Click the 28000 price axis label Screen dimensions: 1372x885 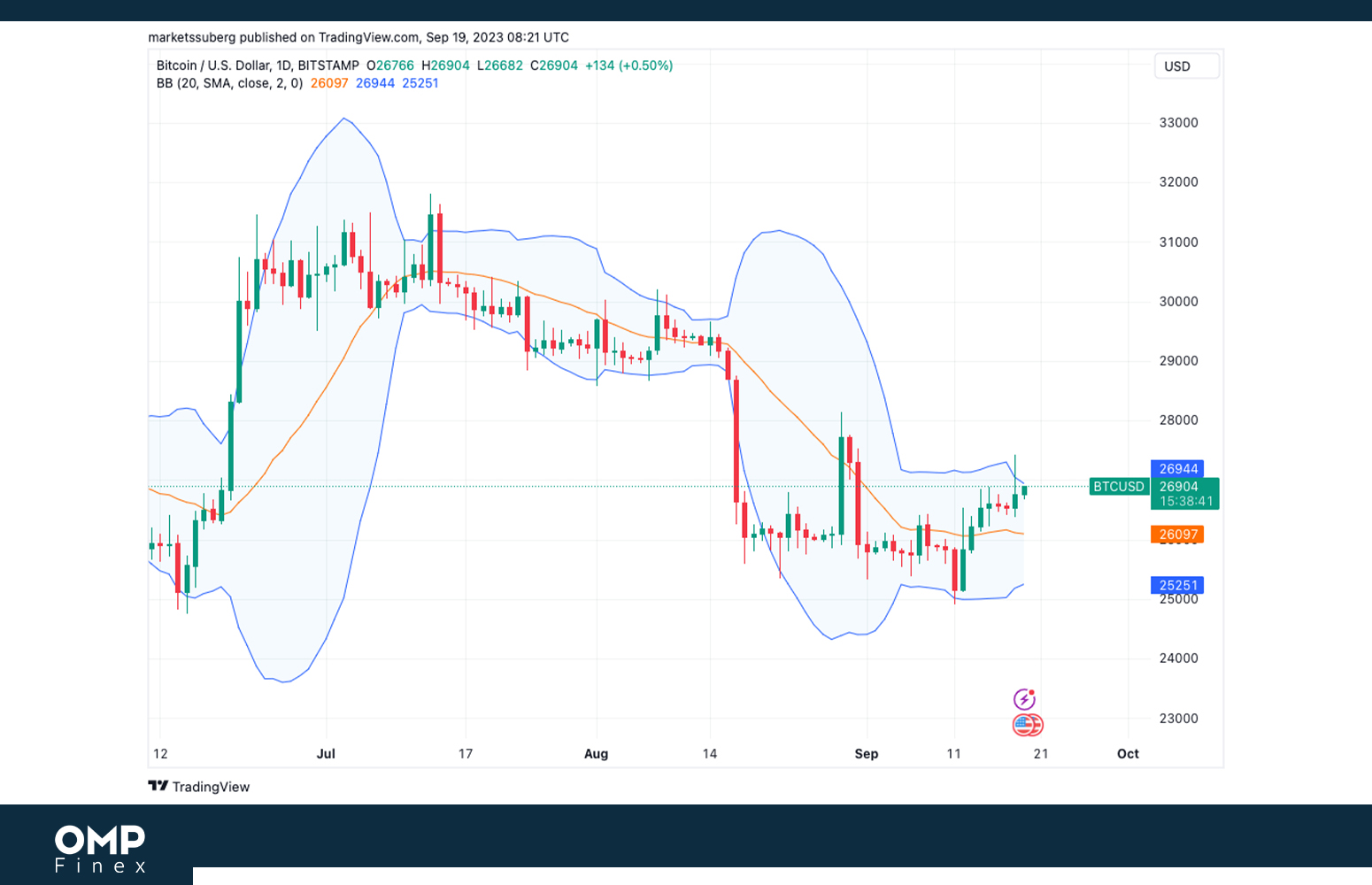(x=1178, y=420)
